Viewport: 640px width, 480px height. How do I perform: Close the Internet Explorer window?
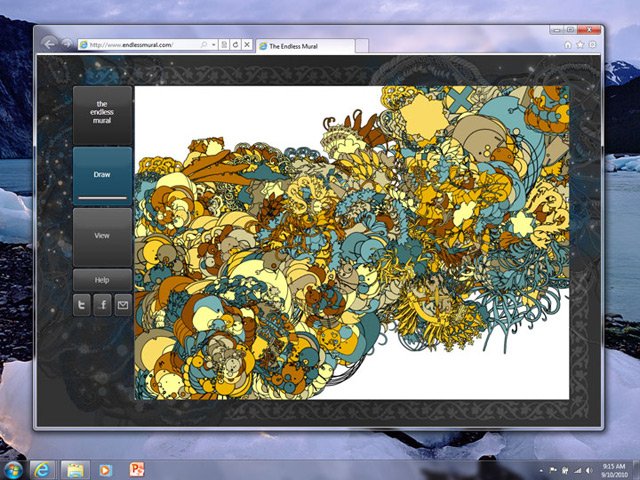(x=589, y=30)
